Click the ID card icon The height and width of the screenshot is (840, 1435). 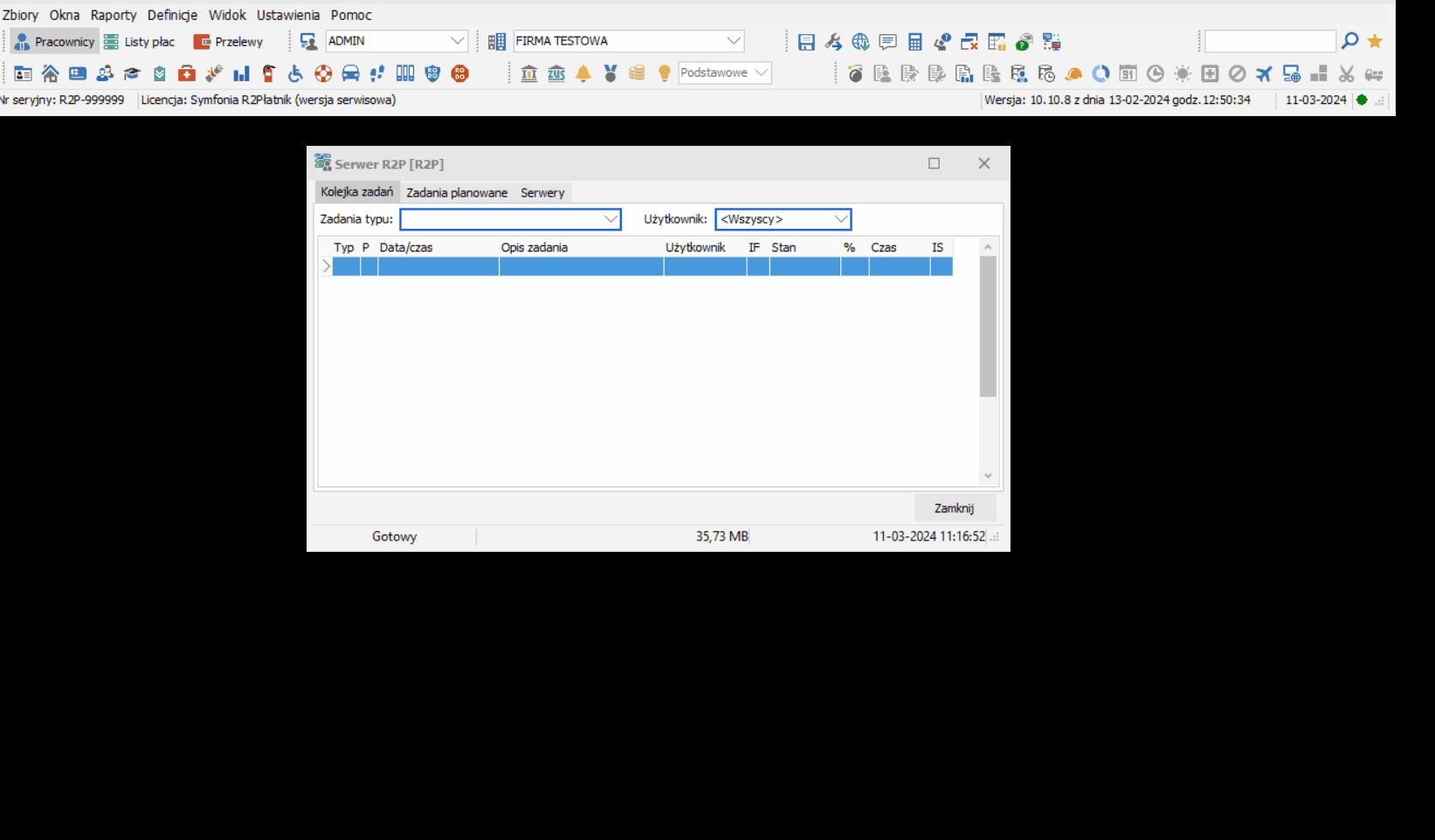pyautogui.click(x=24, y=73)
